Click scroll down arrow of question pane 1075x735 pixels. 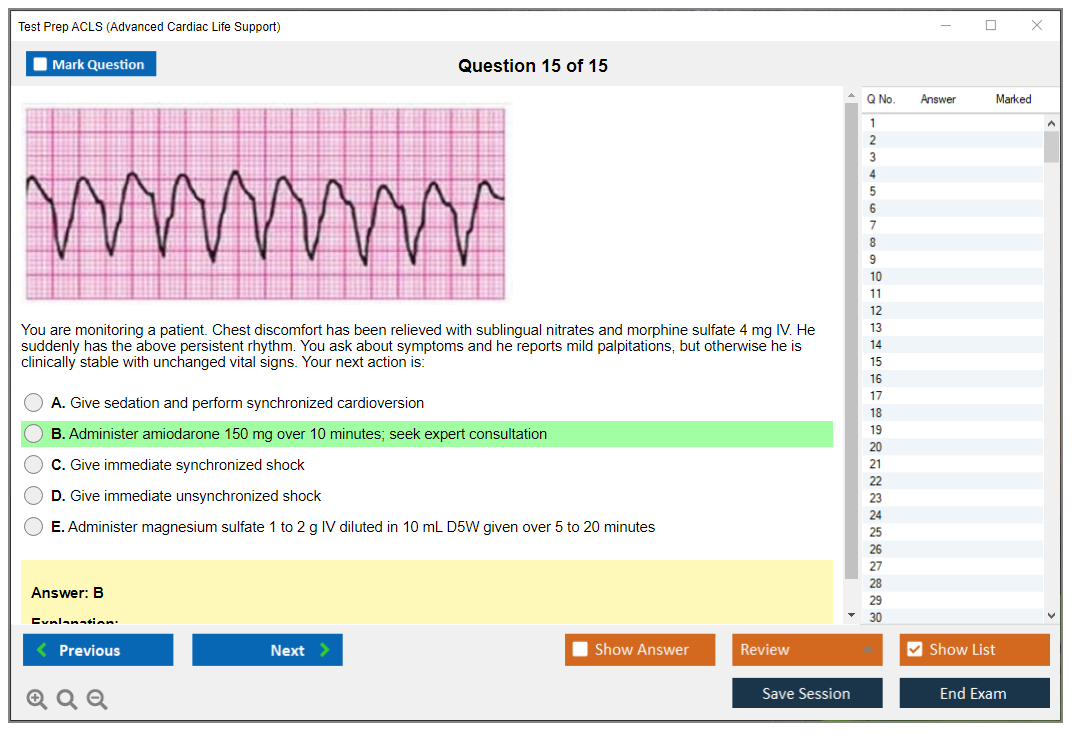851,614
